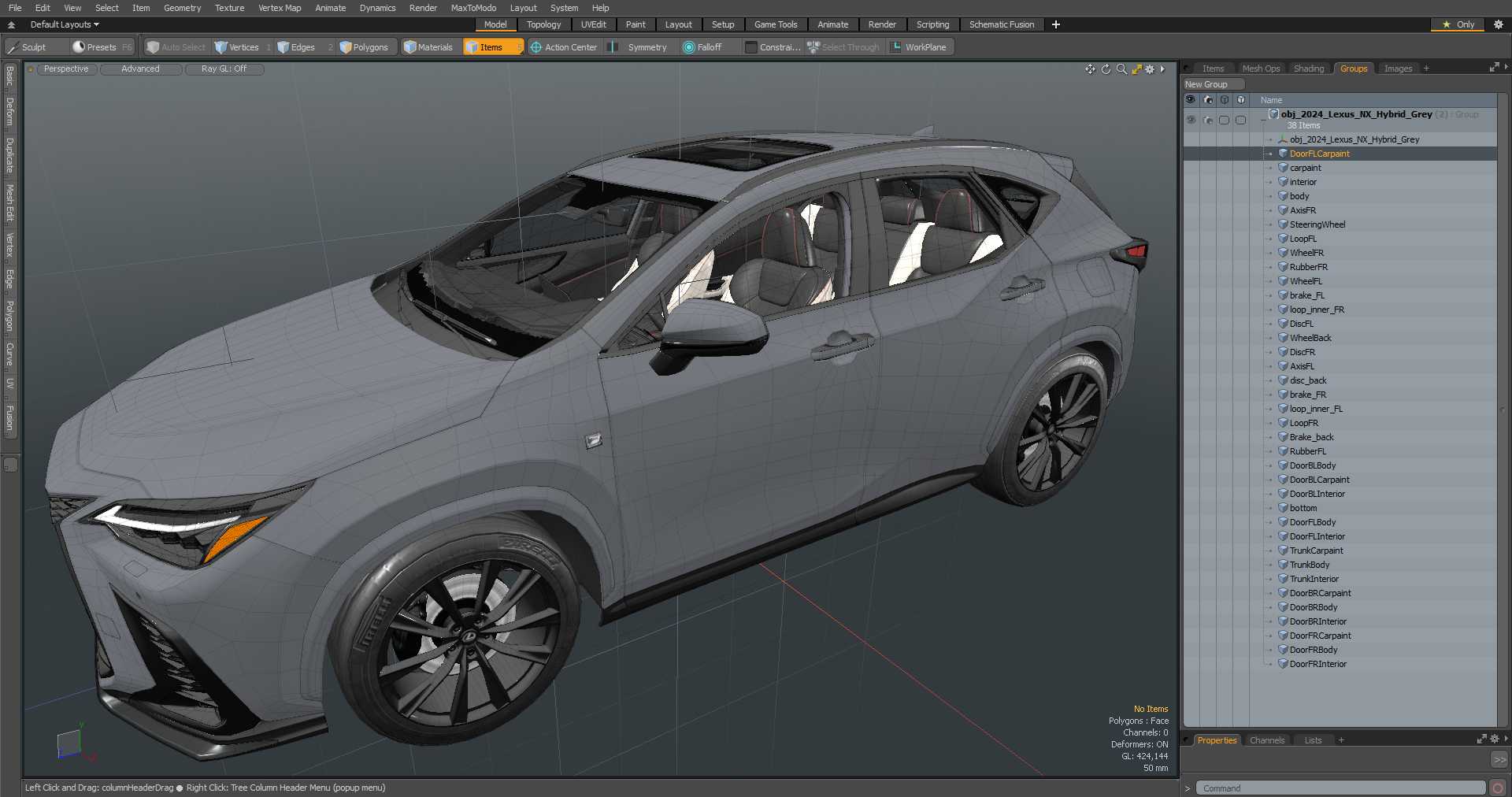Image resolution: width=1512 pixels, height=797 pixels.
Task: Click the mesh icon of the body item
Action: coord(1283,196)
